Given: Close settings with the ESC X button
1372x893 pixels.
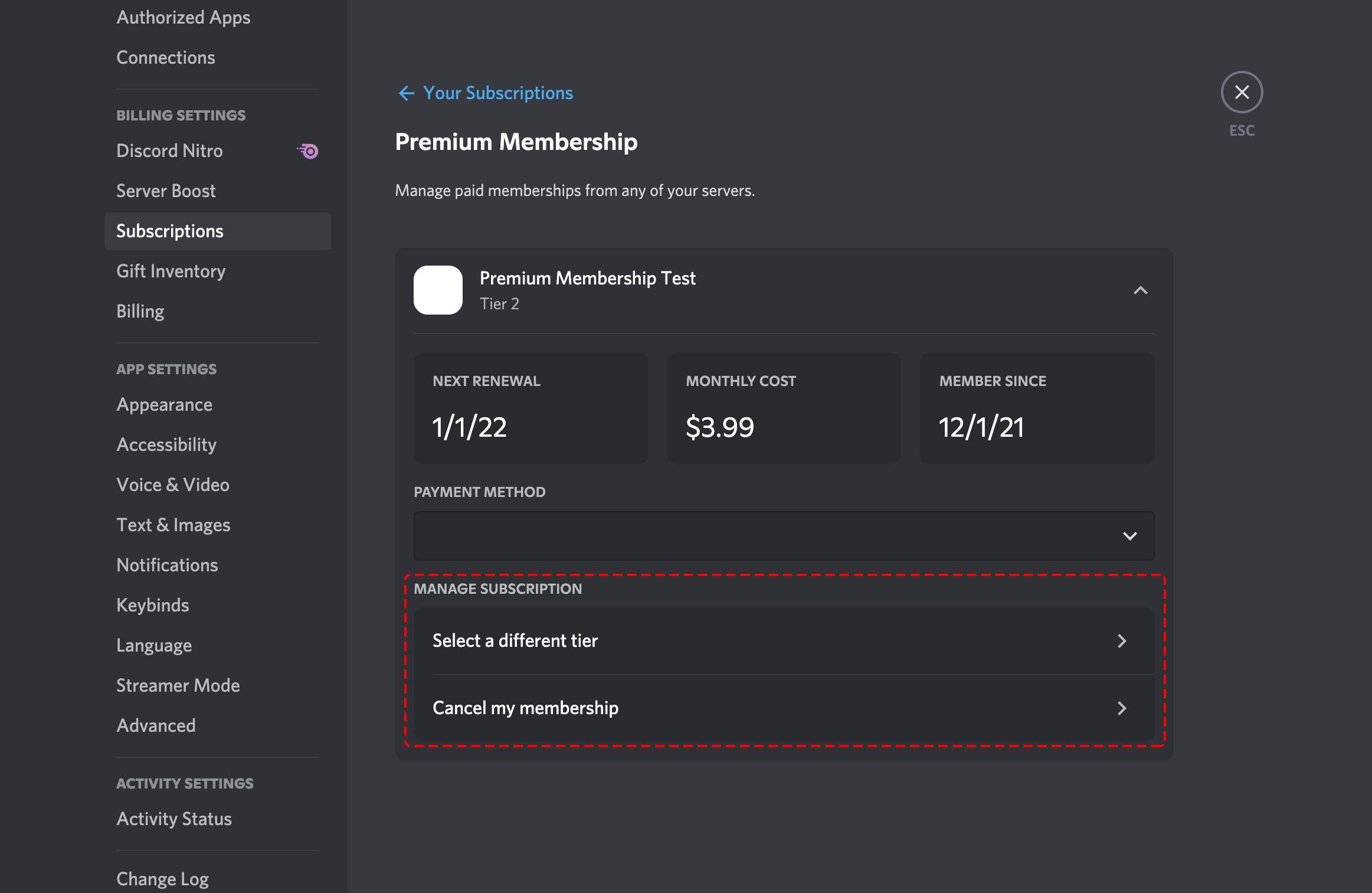Looking at the screenshot, I should 1242,92.
